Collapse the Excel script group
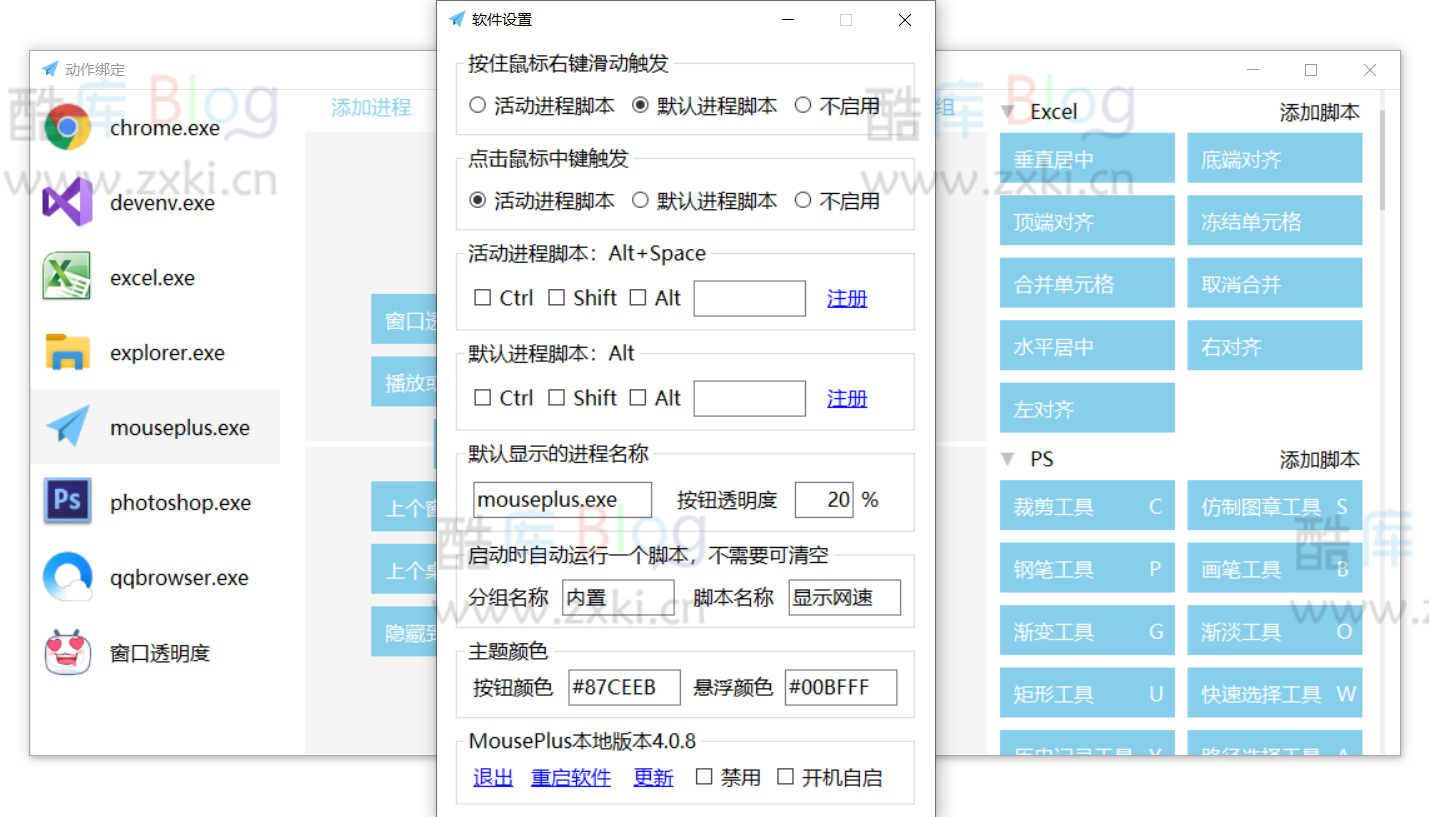The width and height of the screenshot is (1429, 817). (x=1007, y=110)
